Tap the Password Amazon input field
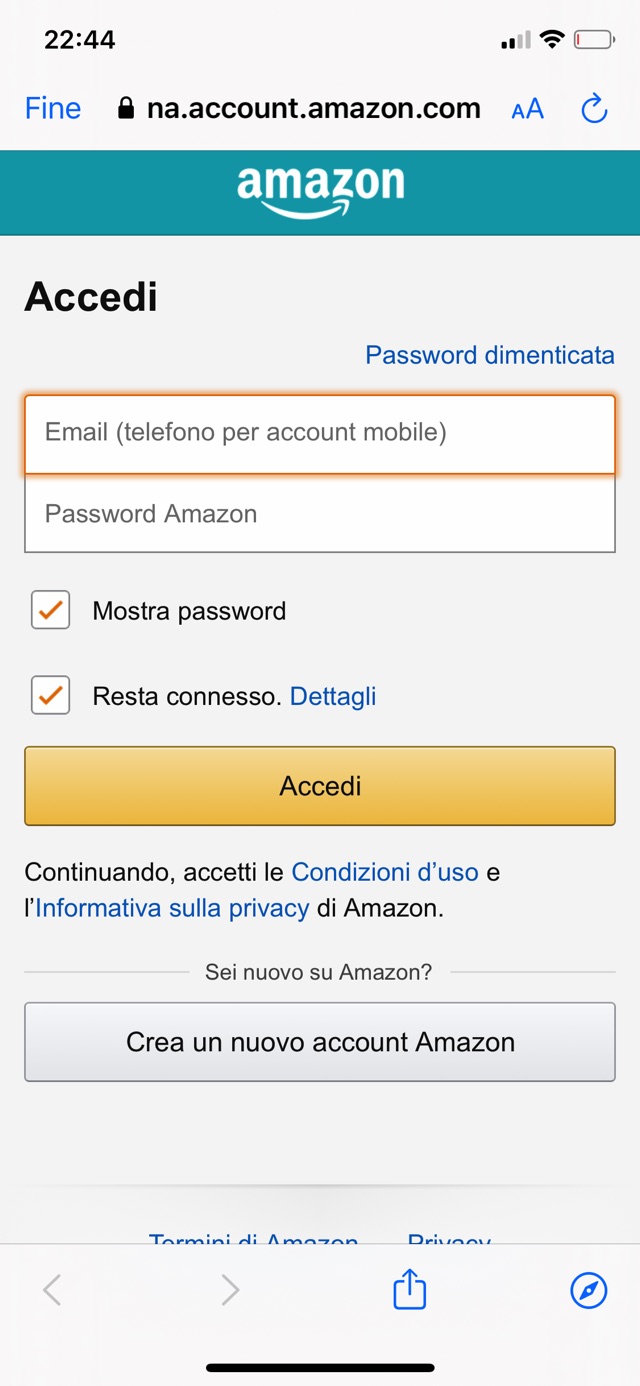The image size is (640, 1386). click(x=320, y=514)
